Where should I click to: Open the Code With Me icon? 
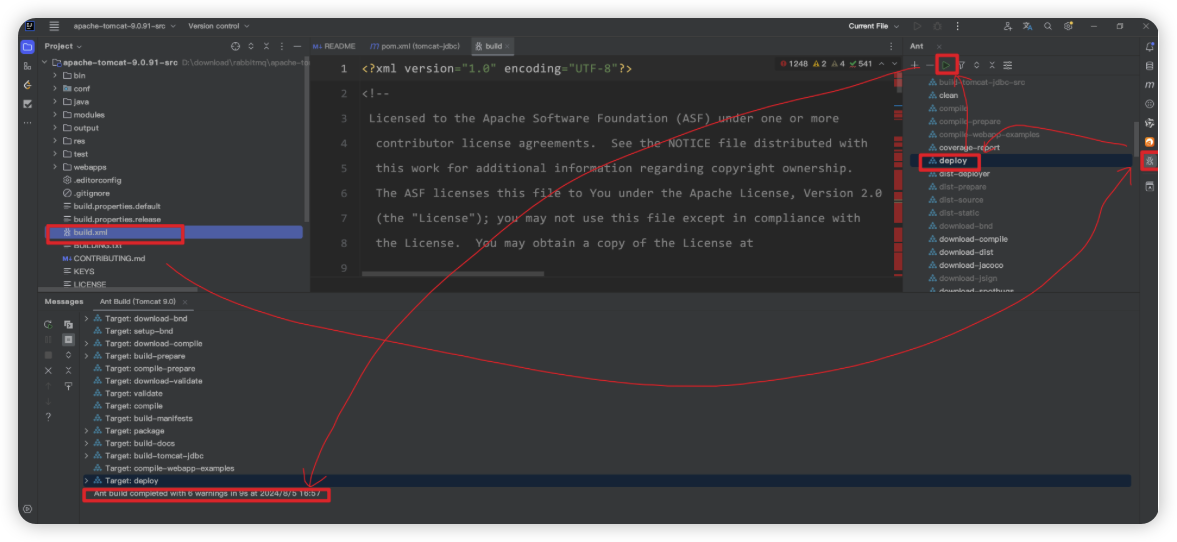[1007, 26]
